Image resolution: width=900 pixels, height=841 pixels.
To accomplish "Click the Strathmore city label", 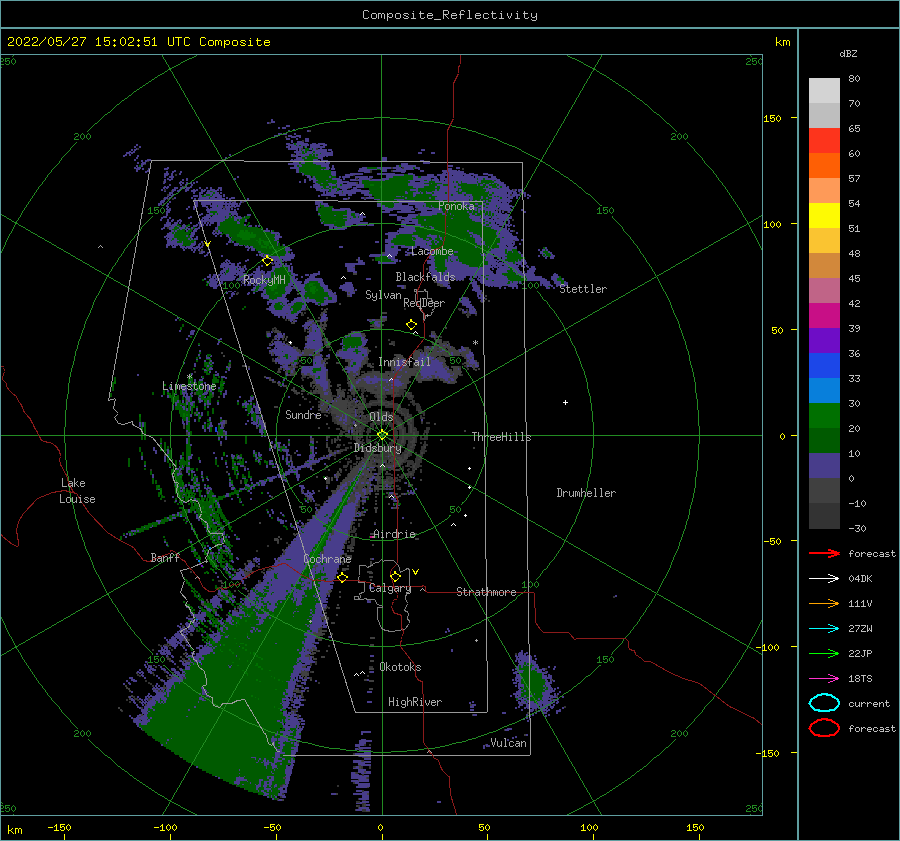I will [486, 592].
